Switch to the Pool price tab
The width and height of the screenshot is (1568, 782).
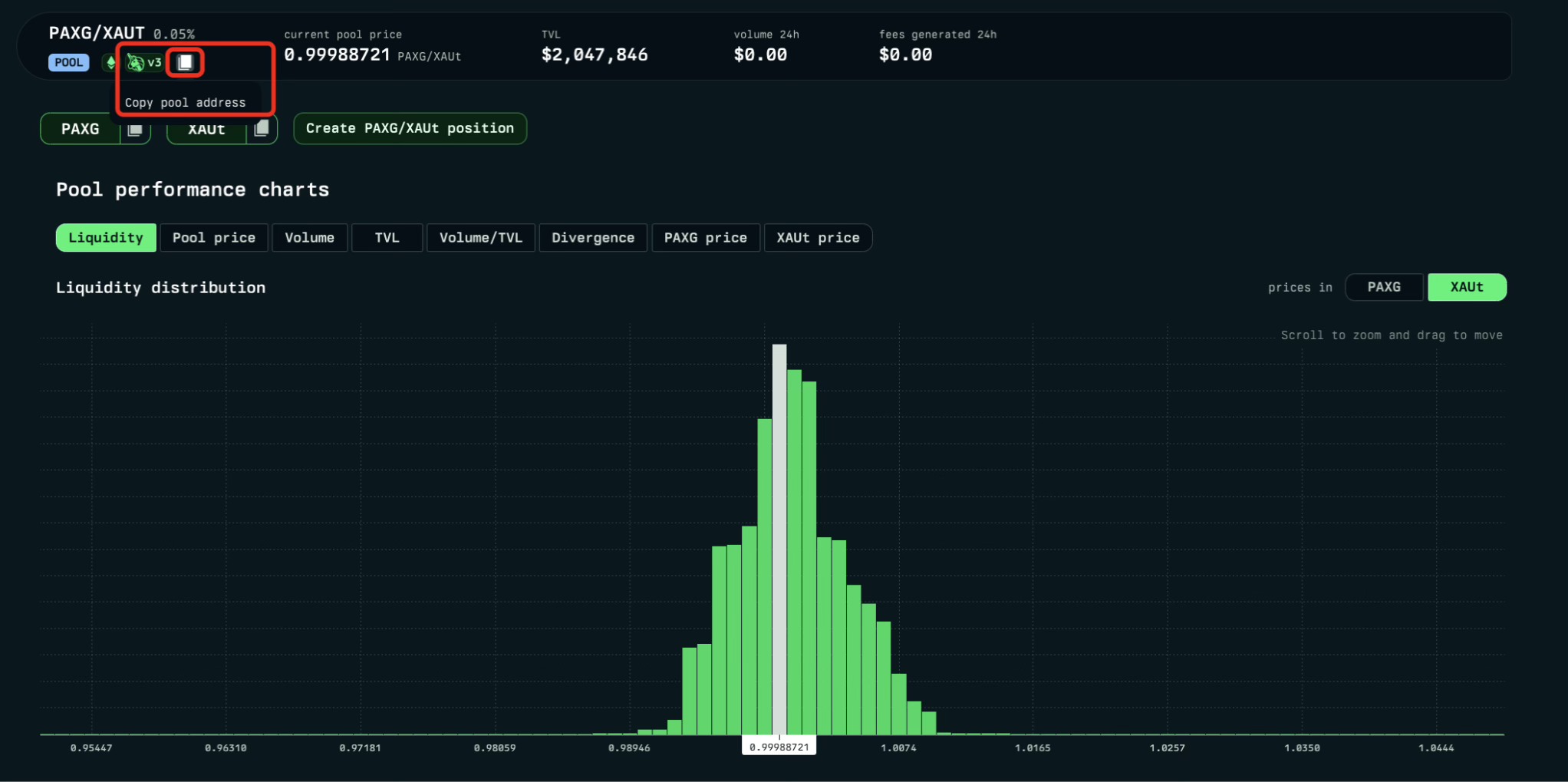tap(213, 238)
